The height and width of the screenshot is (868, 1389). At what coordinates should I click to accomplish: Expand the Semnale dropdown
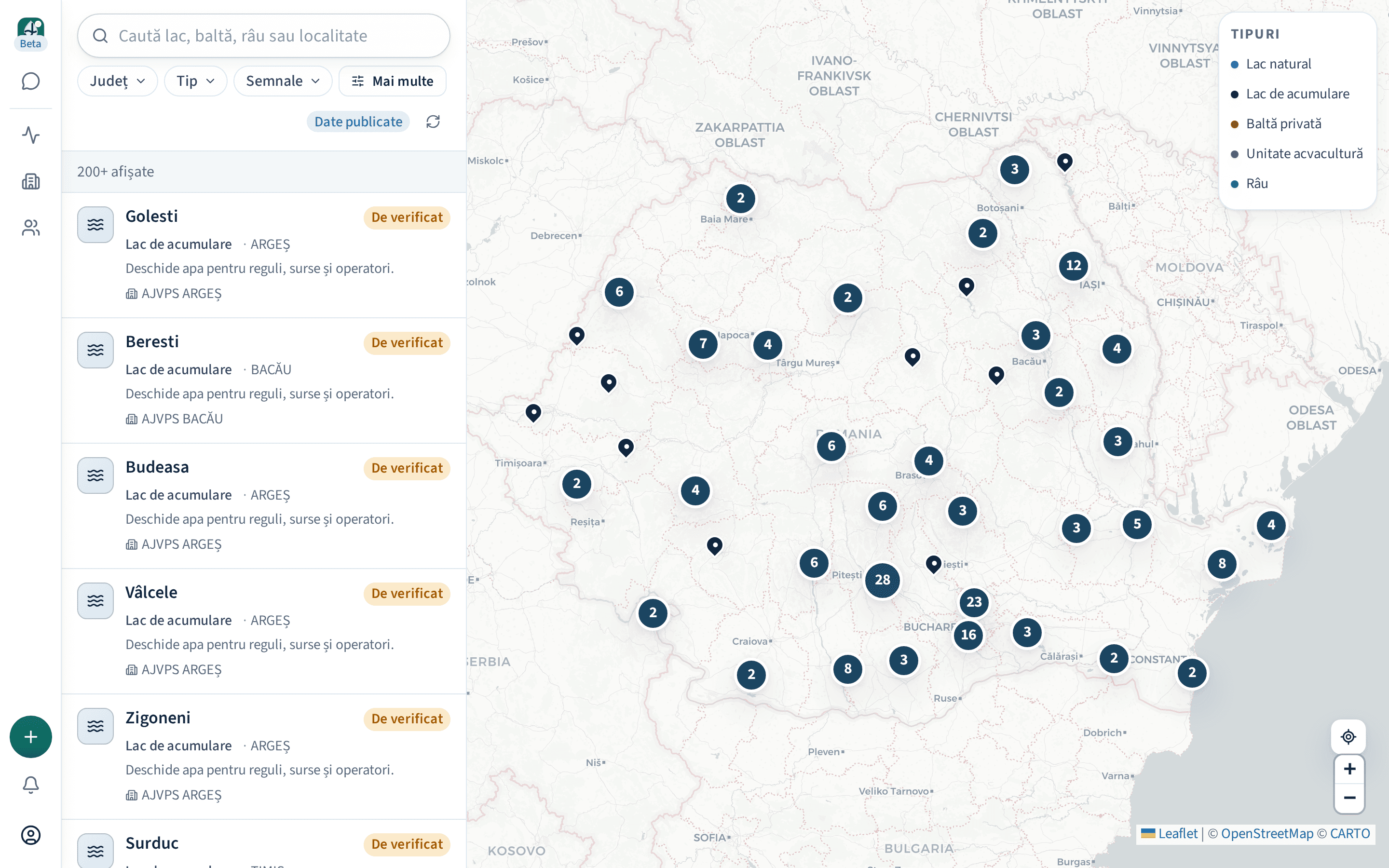[x=283, y=81]
